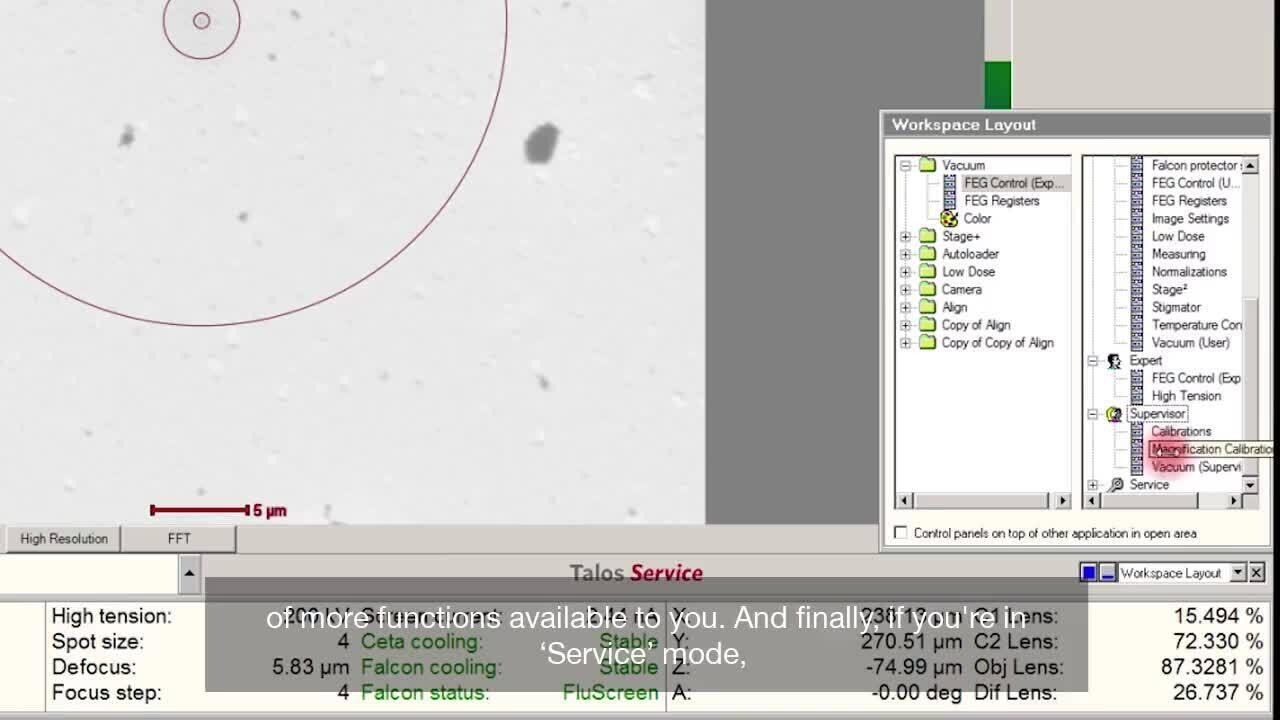Select High Tension under Expert
This screenshot has height=720, width=1280.
click(1185, 396)
